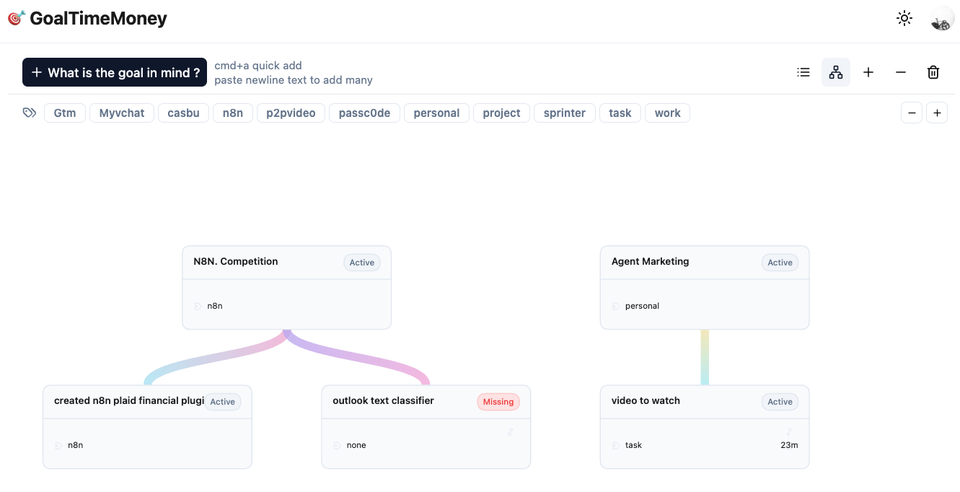The height and width of the screenshot is (492, 960).
Task: Click Active status on video to watch card
Action: click(780, 402)
